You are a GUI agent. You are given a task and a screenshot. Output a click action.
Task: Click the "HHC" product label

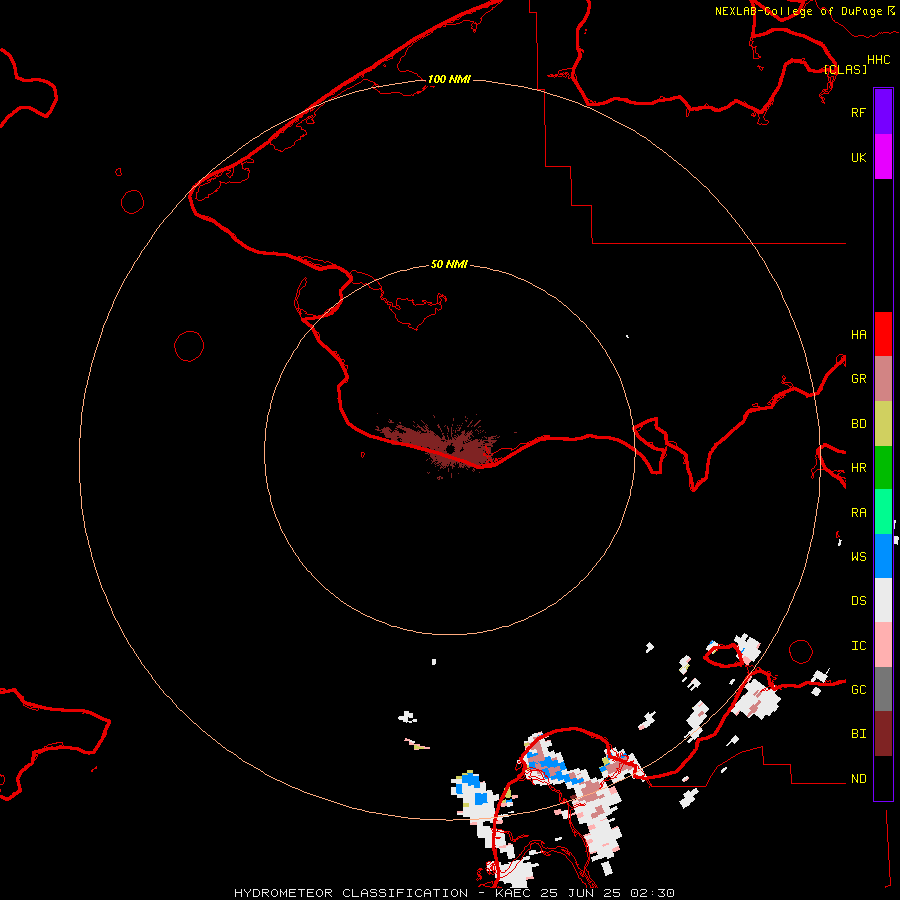pos(879,60)
